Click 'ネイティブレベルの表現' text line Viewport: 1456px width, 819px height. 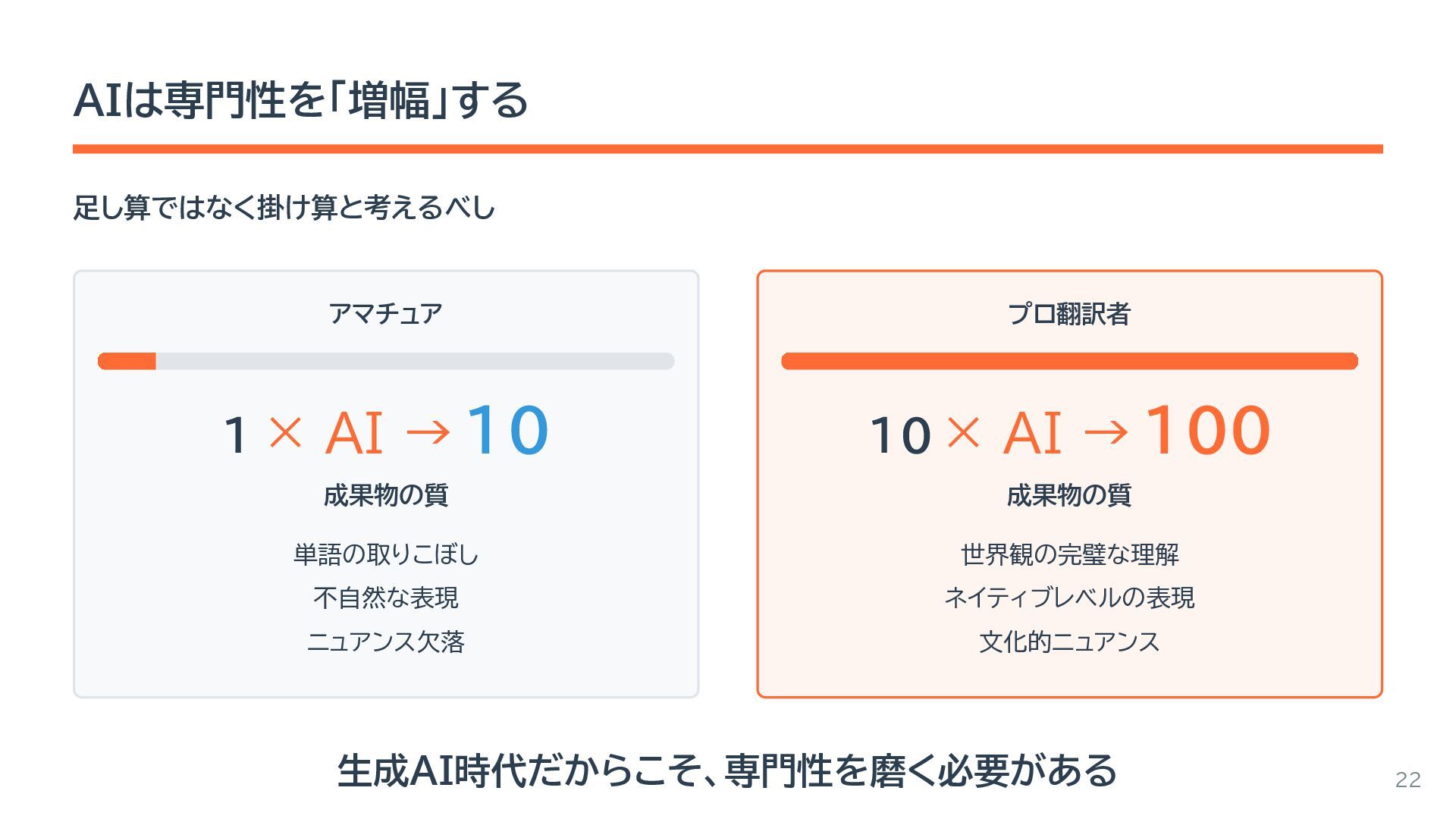tap(1069, 598)
